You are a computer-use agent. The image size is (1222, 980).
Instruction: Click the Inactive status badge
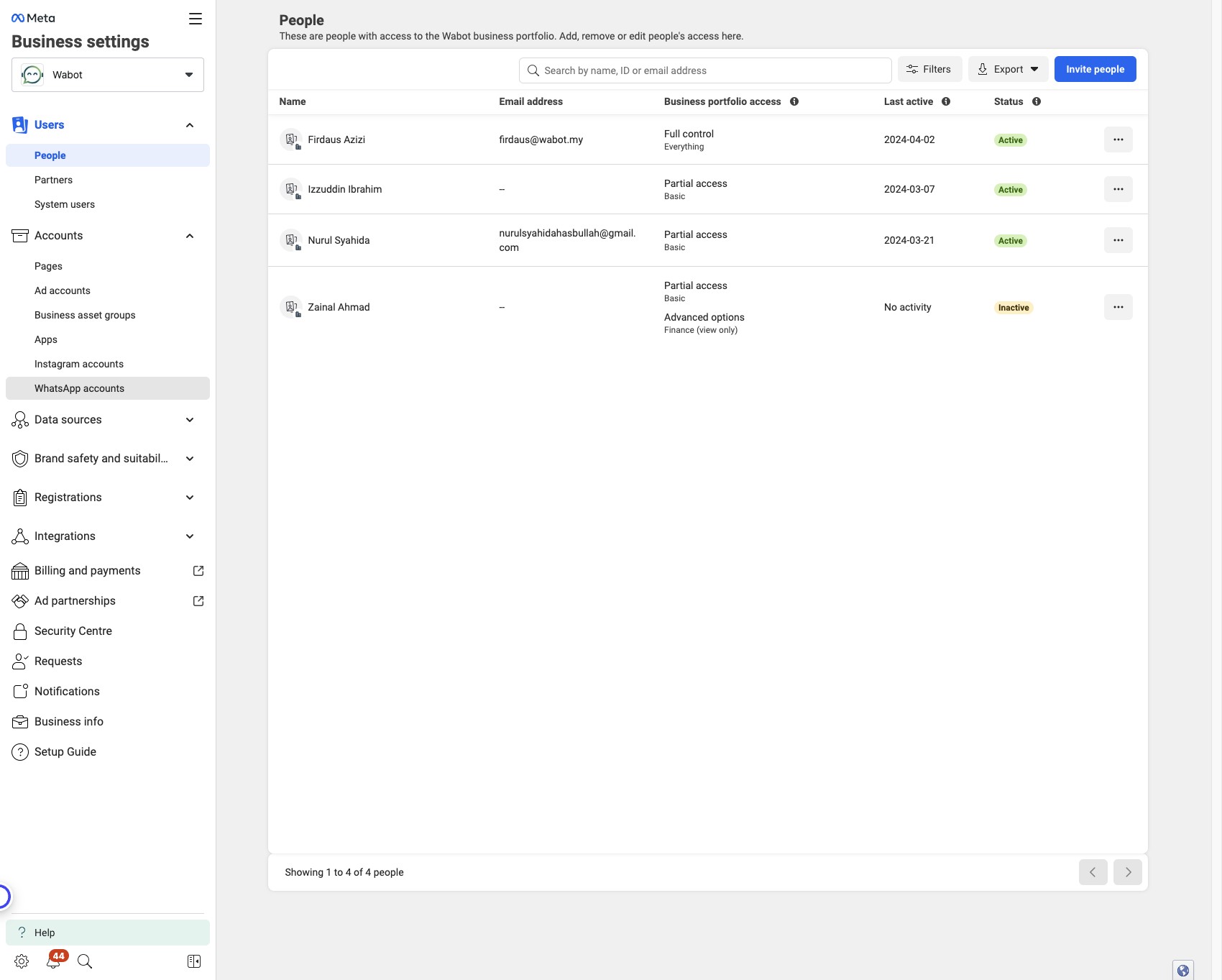pos(1014,308)
